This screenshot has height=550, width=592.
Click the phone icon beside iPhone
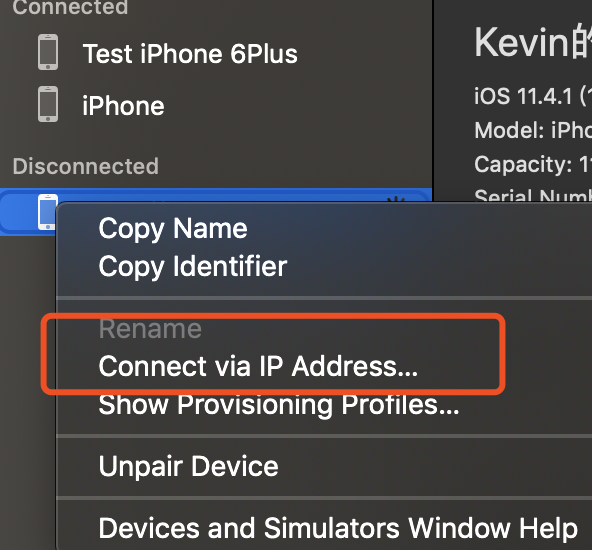point(48,104)
